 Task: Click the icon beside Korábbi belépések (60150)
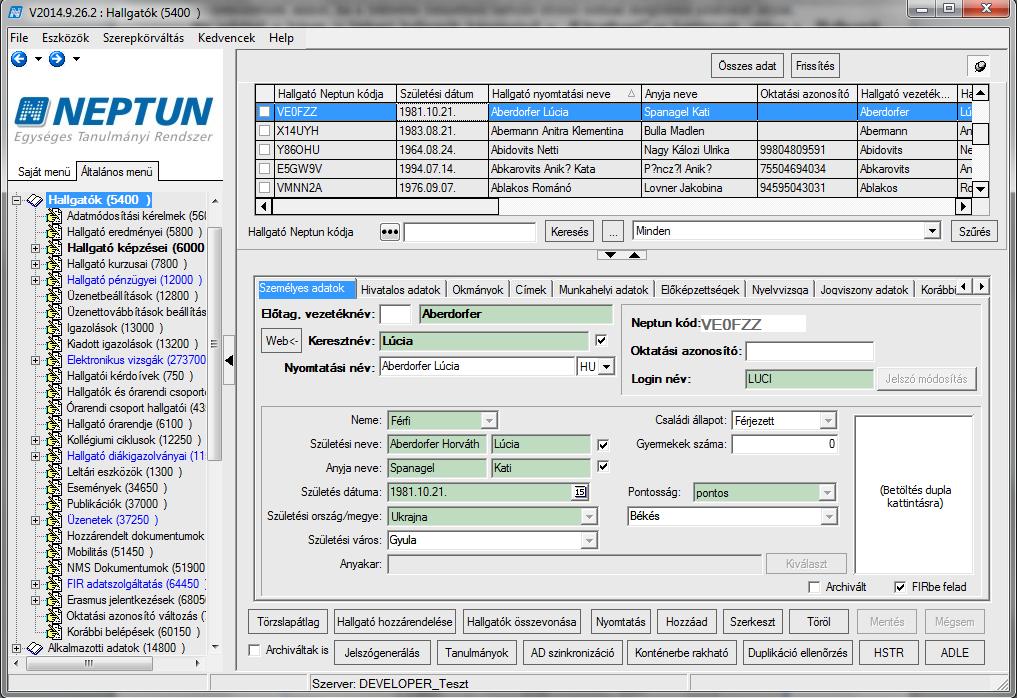[54, 632]
